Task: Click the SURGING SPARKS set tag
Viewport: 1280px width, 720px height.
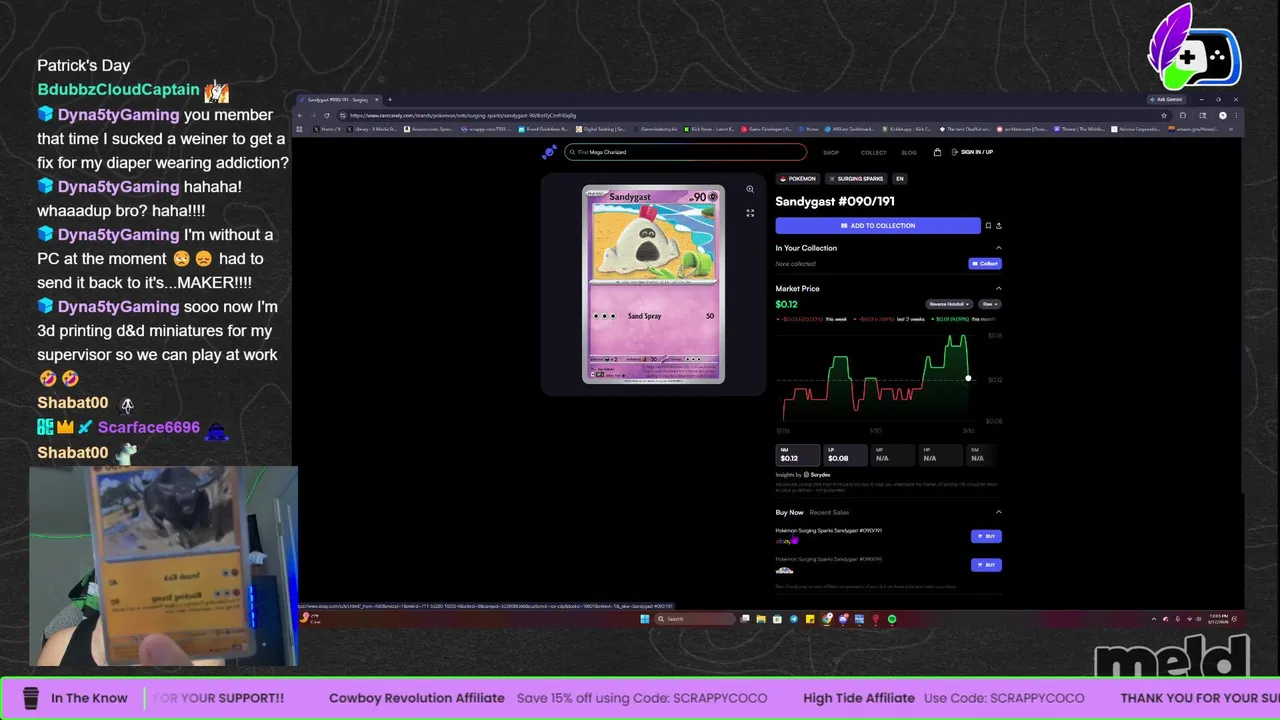Action: coord(857,179)
